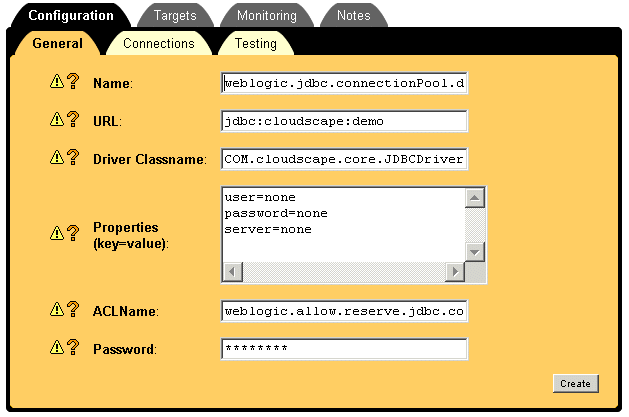Screen dimensions: 629x417
Task: Click the Properties warning triangle
Action: click(57, 233)
